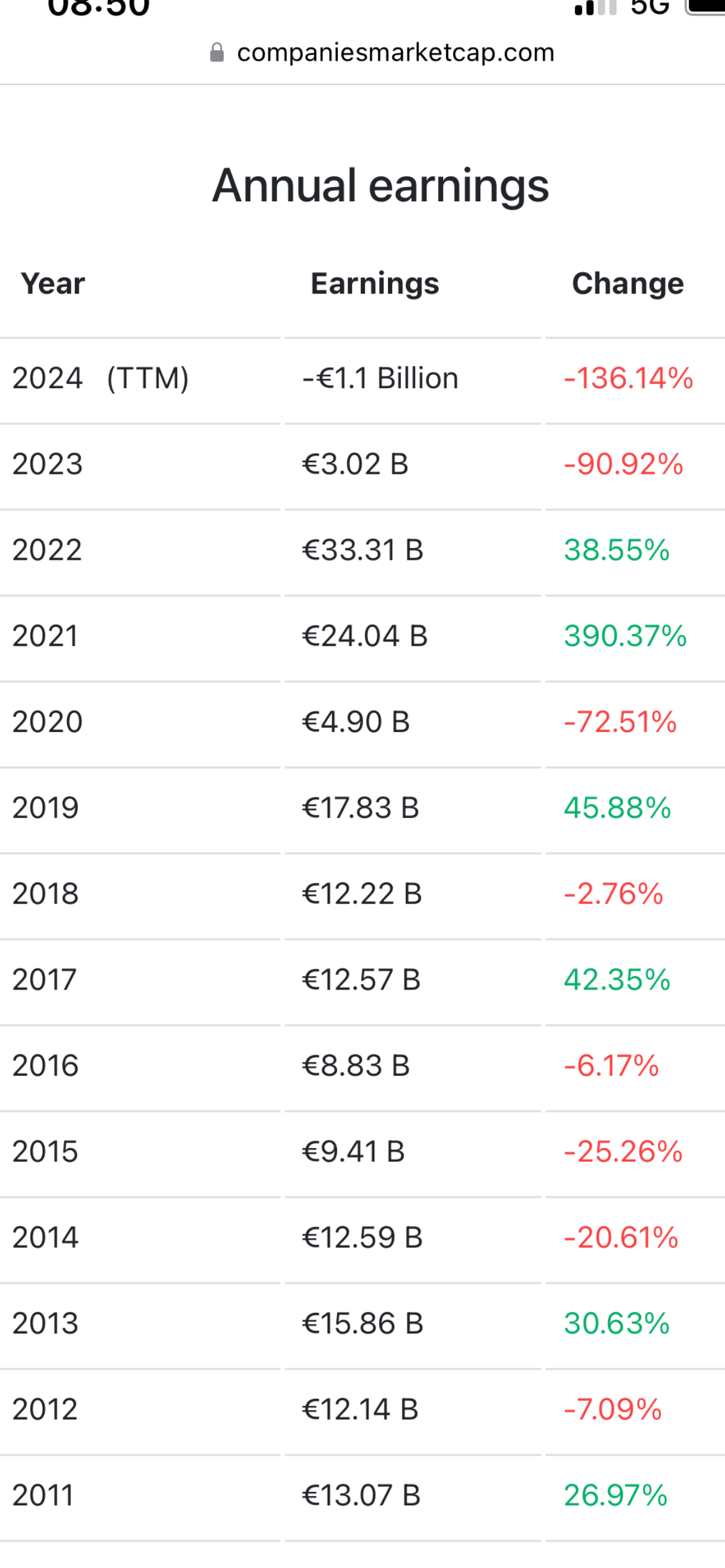Screen dimensions: 725x1568
Task: Tap the 390.37% change value
Action: click(x=625, y=636)
